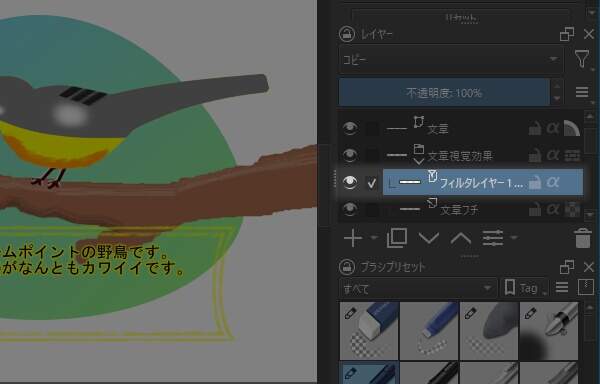This screenshot has width=600, height=384.
Task: Lock the レイヤー docker with its padlock icon
Action: tap(347, 34)
